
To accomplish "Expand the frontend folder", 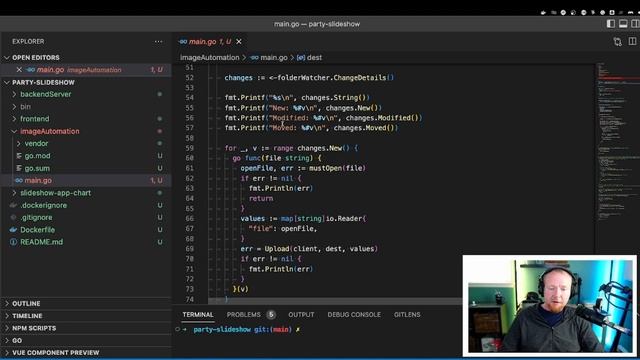I will pos(35,119).
